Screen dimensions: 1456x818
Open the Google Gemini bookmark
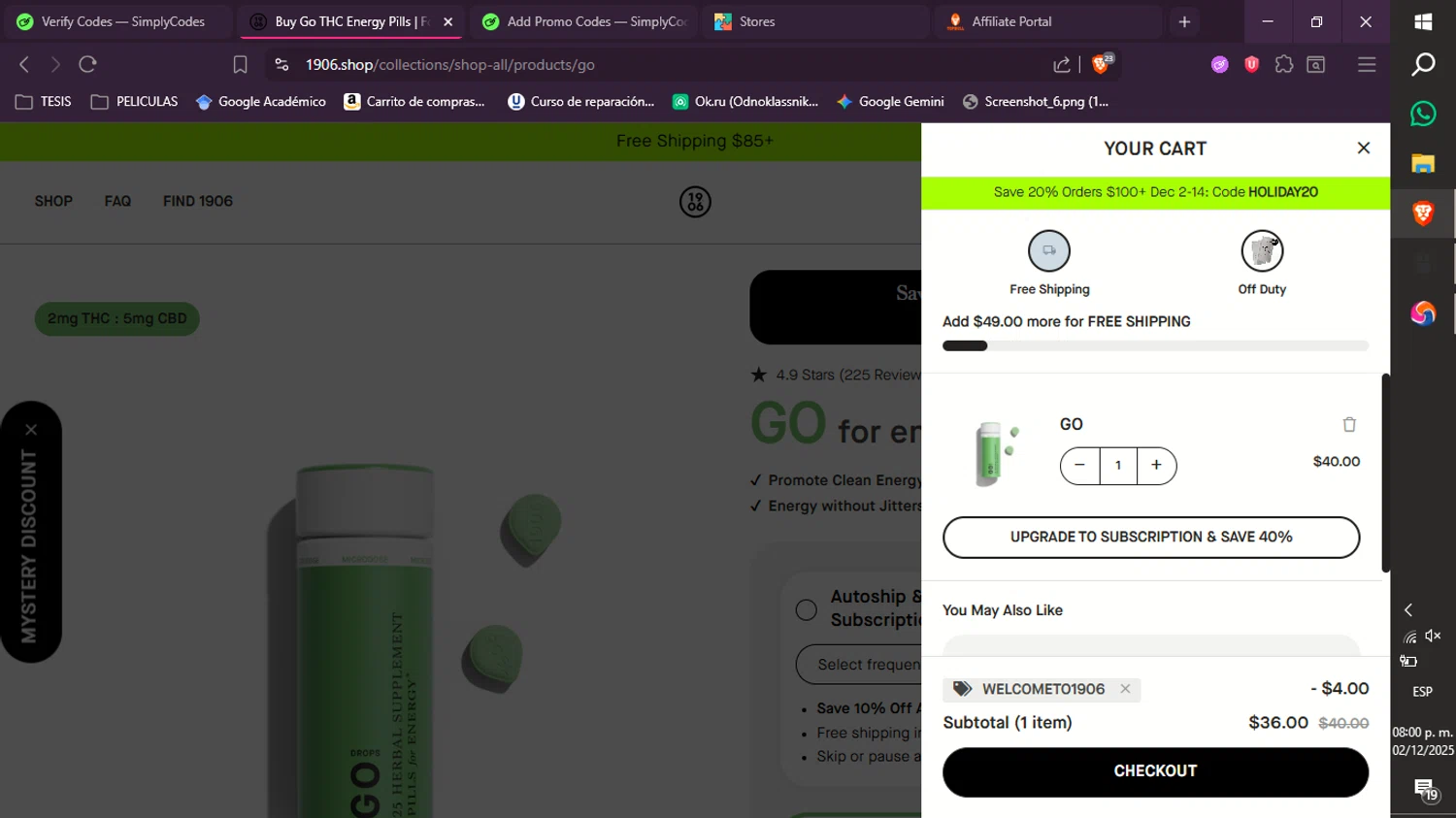890,102
